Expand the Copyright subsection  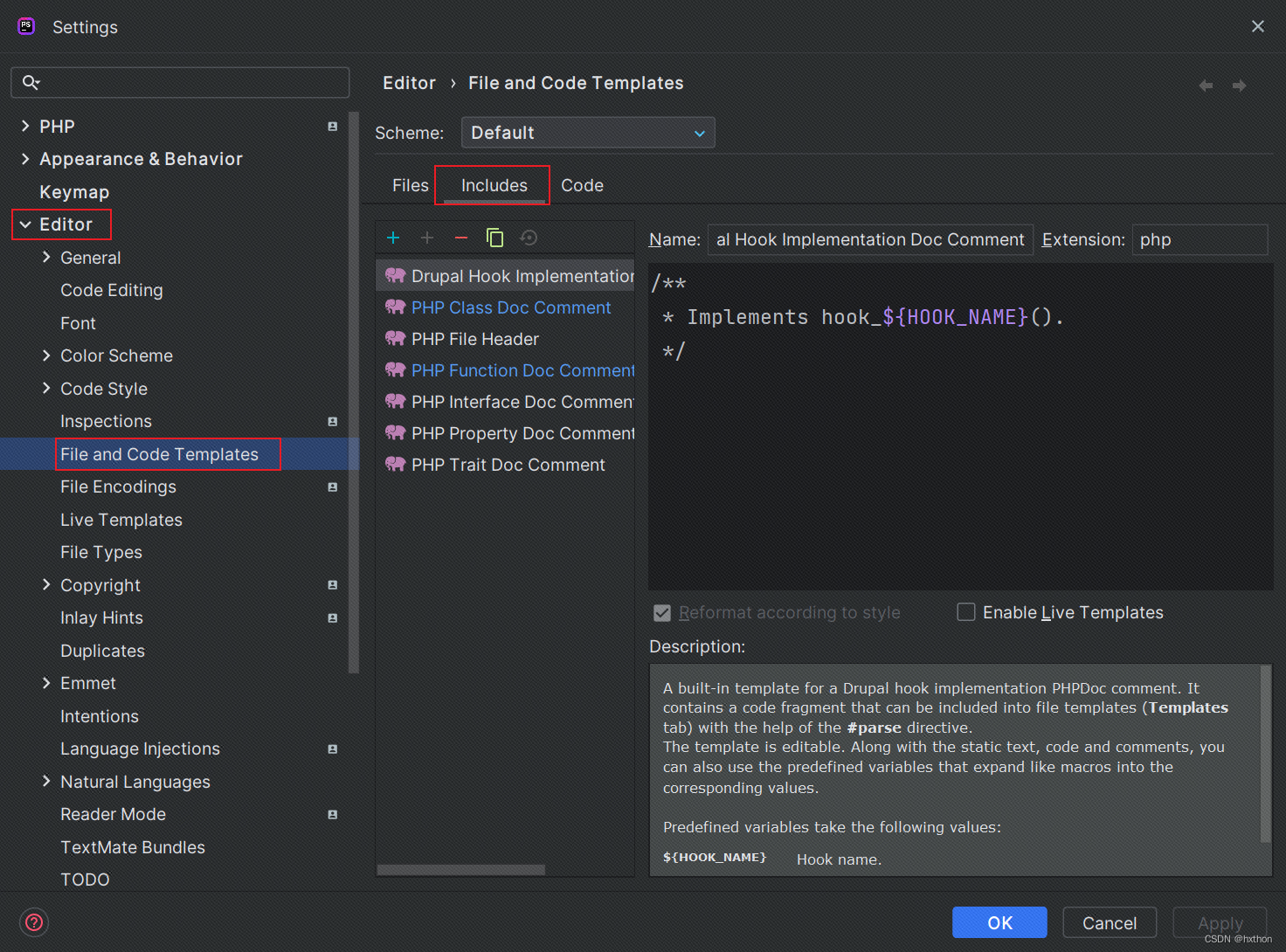pos(46,584)
